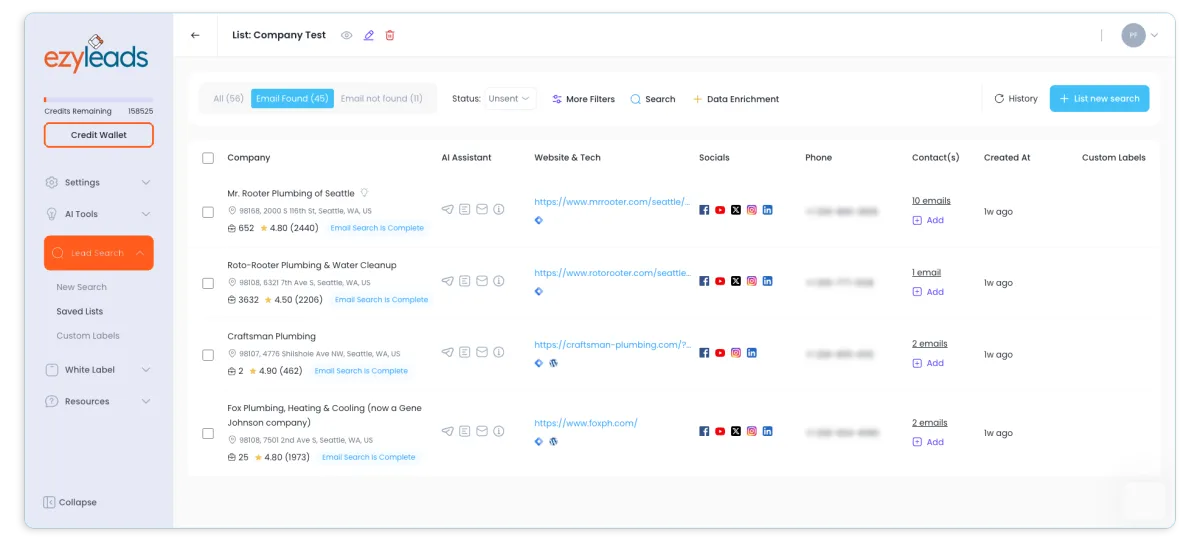Open Mr. Rooter's YouTube icon
Viewport: 1200px width, 557px height.
click(720, 210)
